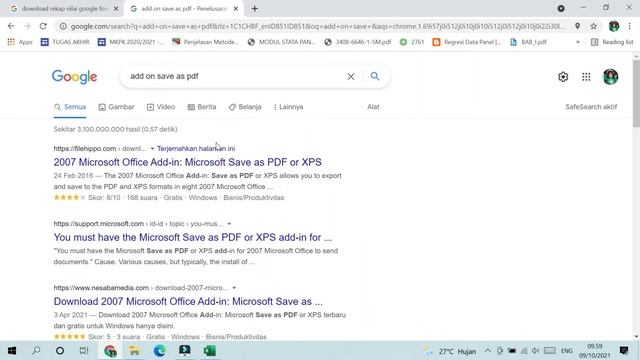Open Excel from the taskbar
Screen dimensions: 640x360
210,351
